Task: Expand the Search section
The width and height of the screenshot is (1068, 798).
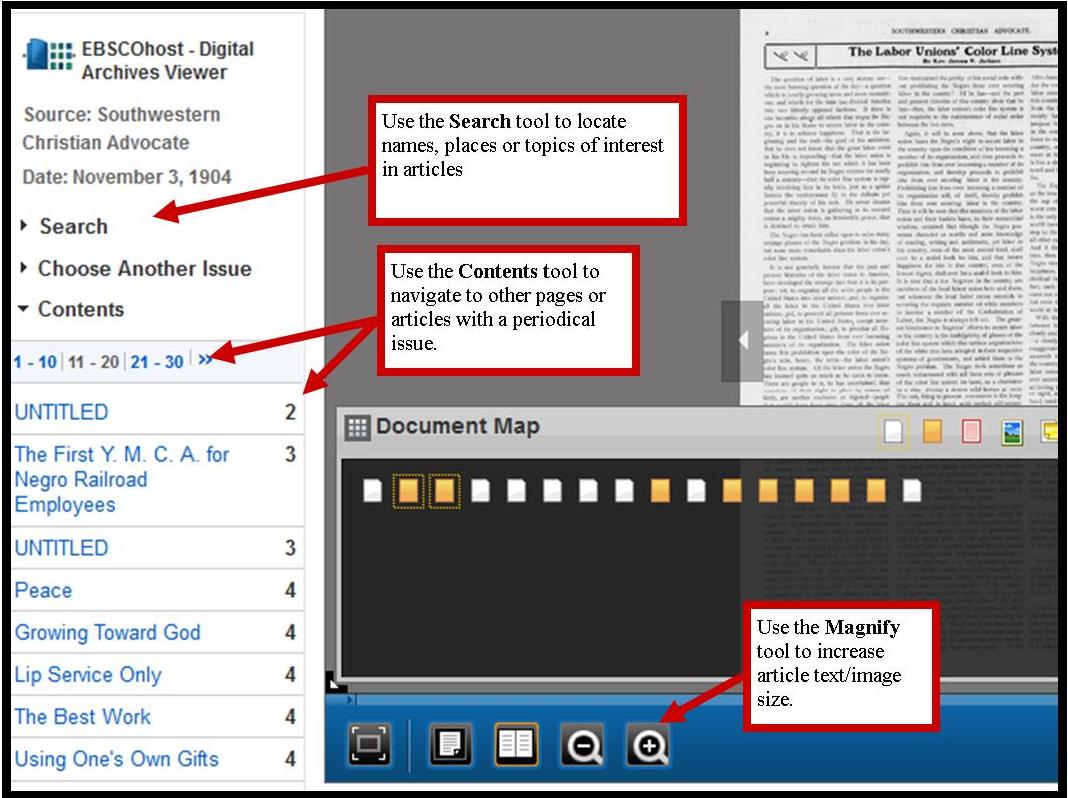Action: point(65,226)
